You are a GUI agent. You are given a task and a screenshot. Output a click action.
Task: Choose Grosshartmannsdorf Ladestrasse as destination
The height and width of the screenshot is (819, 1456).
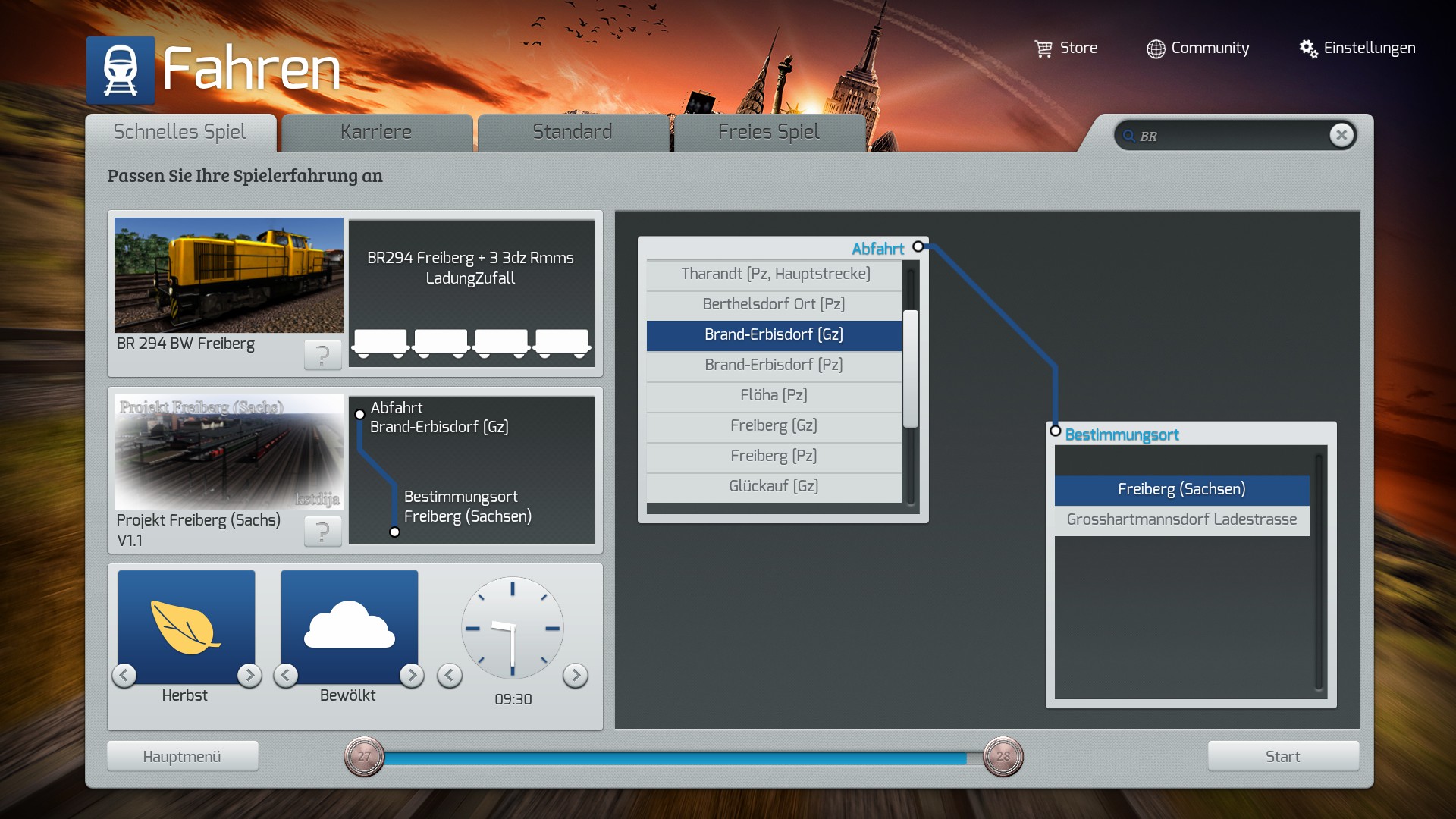(1181, 519)
